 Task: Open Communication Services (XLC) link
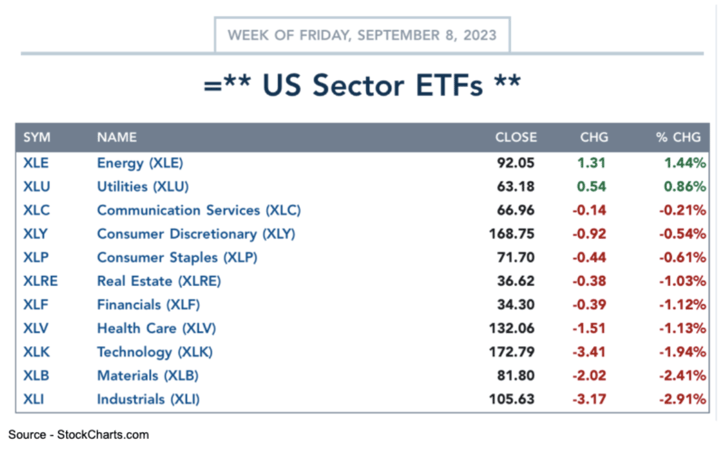tap(199, 210)
